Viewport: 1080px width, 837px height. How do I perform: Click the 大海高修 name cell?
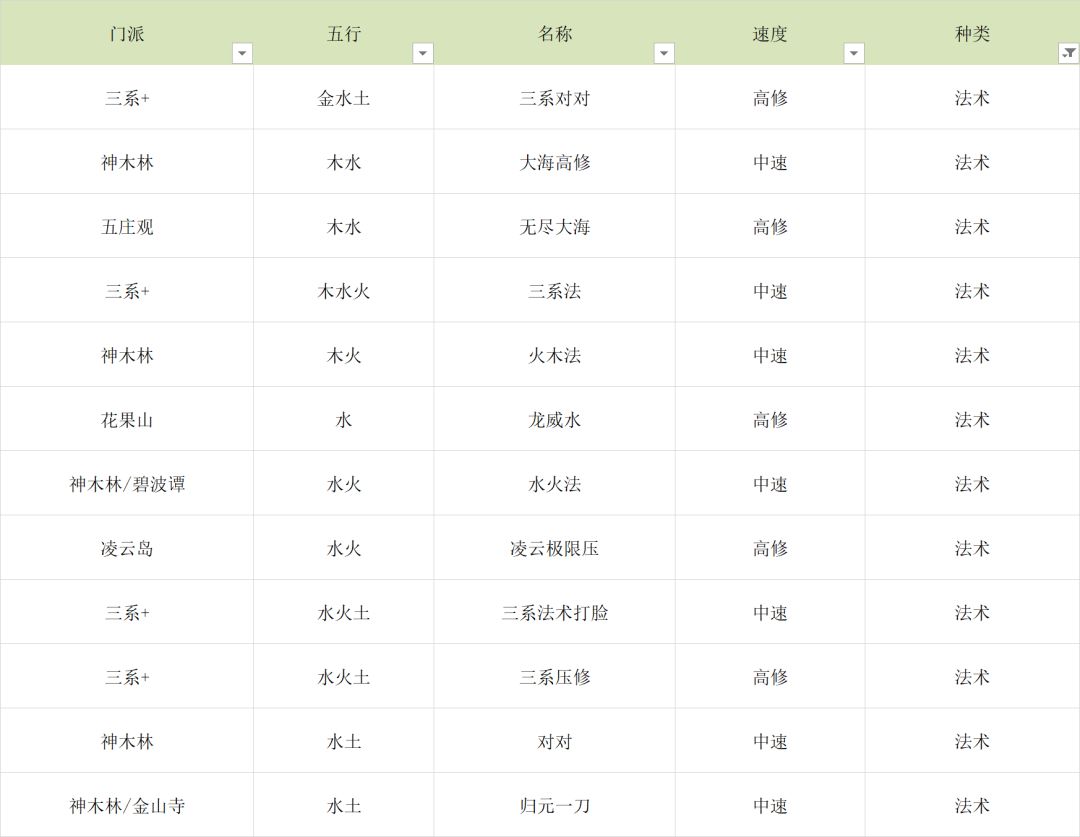click(x=554, y=162)
